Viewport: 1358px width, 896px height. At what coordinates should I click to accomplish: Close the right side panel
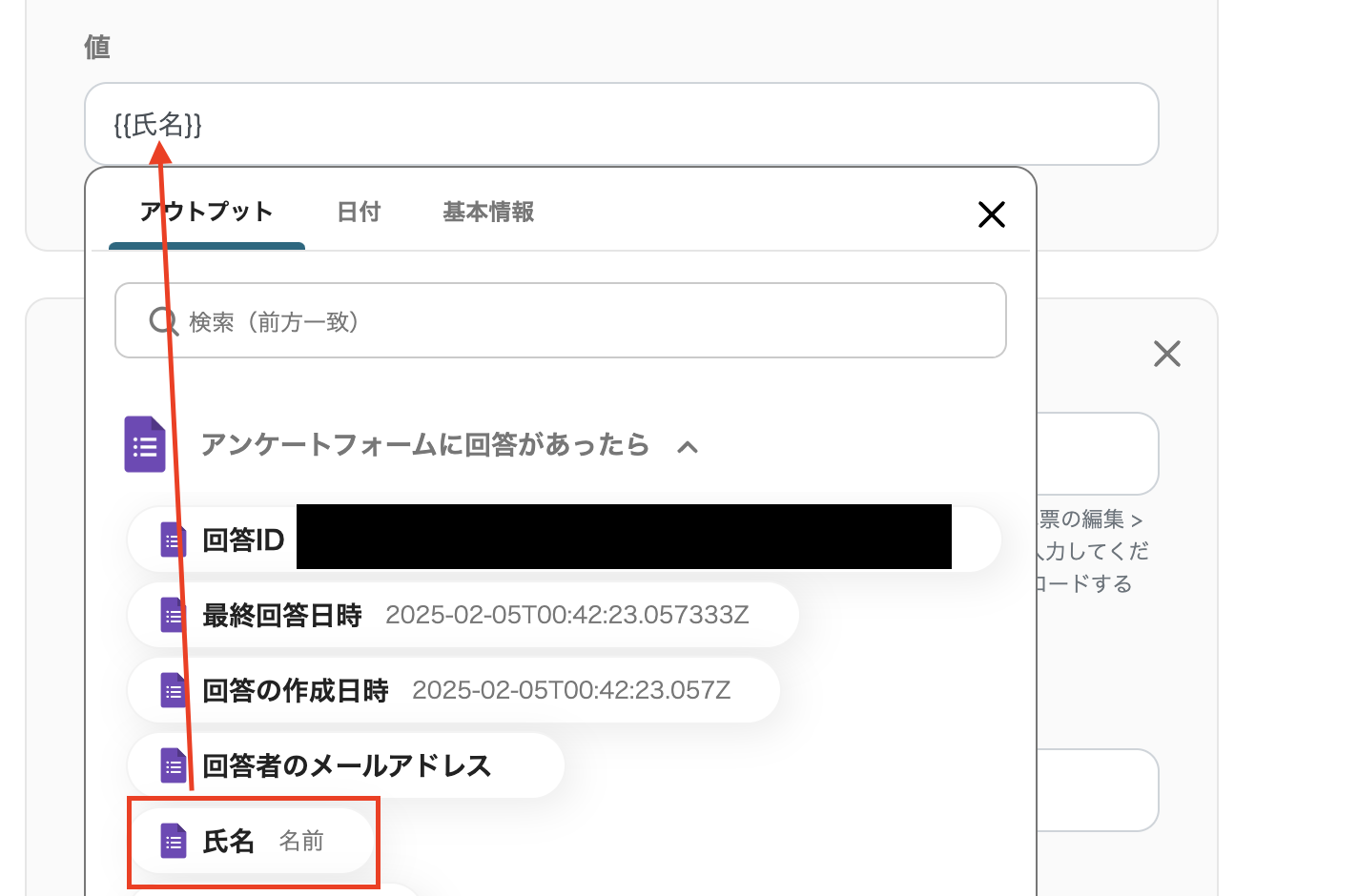pos(1167,354)
